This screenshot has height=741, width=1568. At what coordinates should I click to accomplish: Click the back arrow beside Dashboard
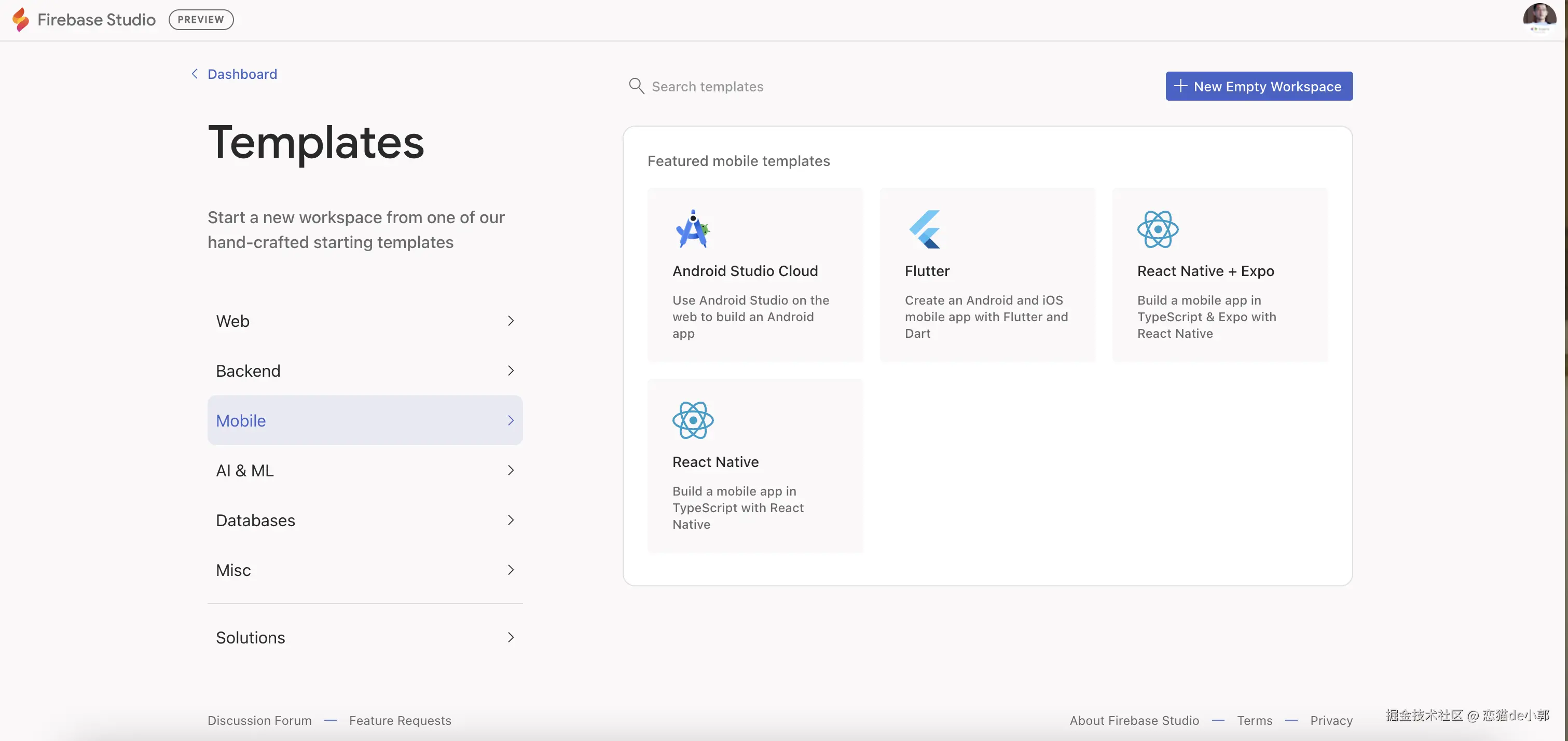[x=194, y=74]
